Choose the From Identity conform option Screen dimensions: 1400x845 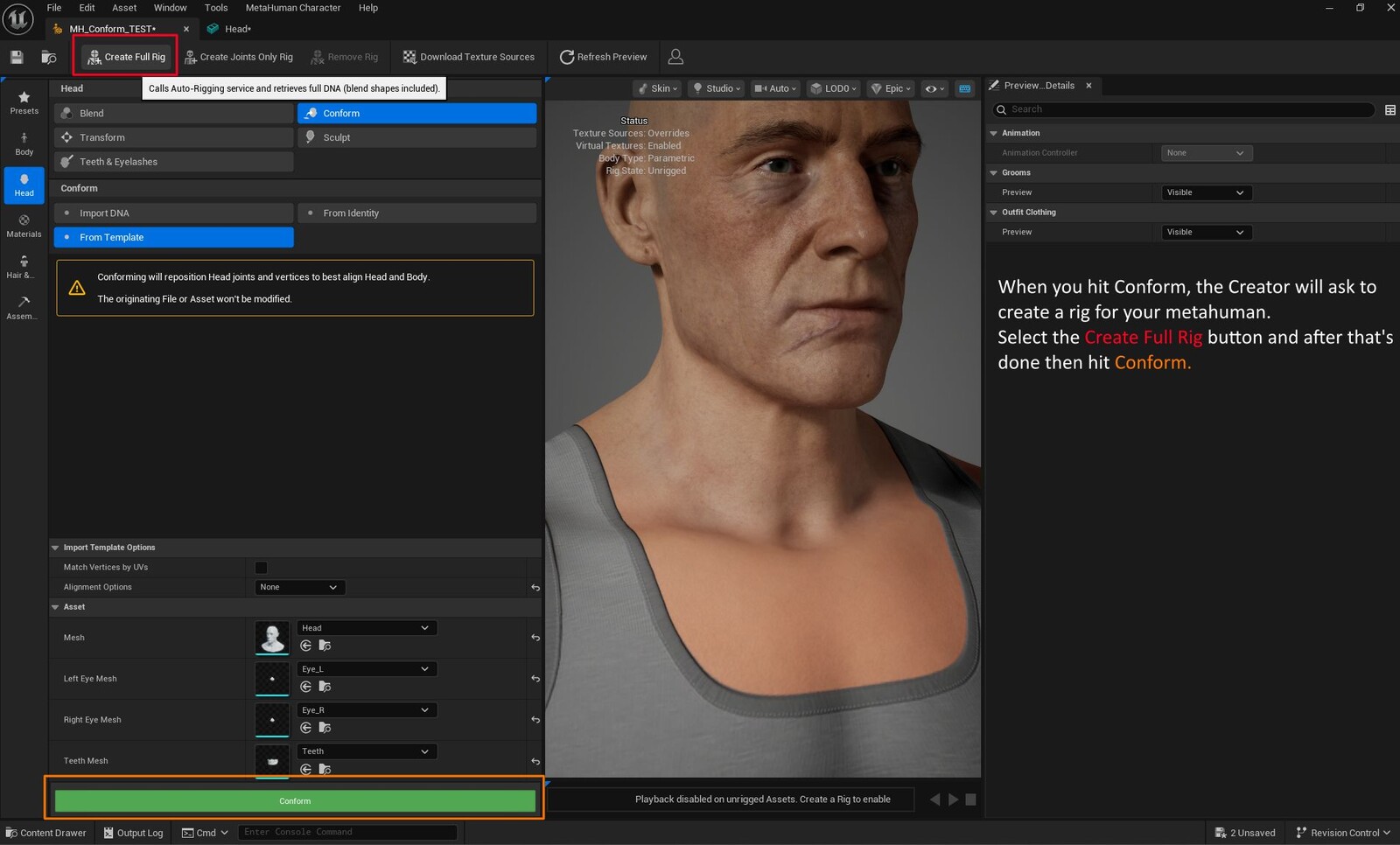point(416,213)
